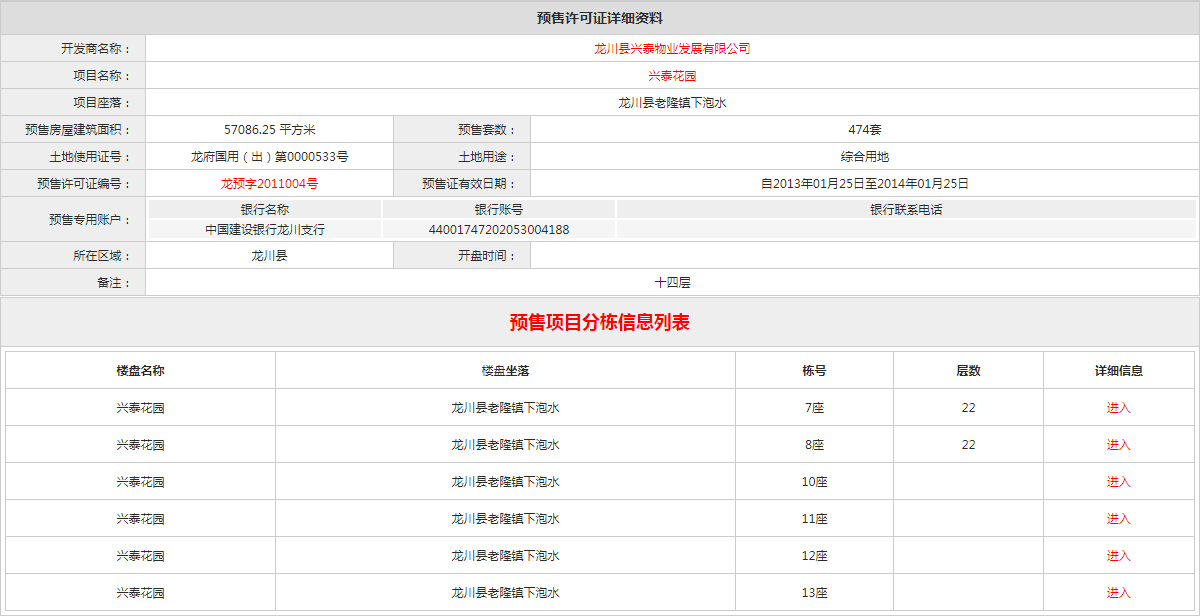Click the 层数 column header
Image resolution: width=1202 pixels, height=616 pixels.
(x=968, y=370)
